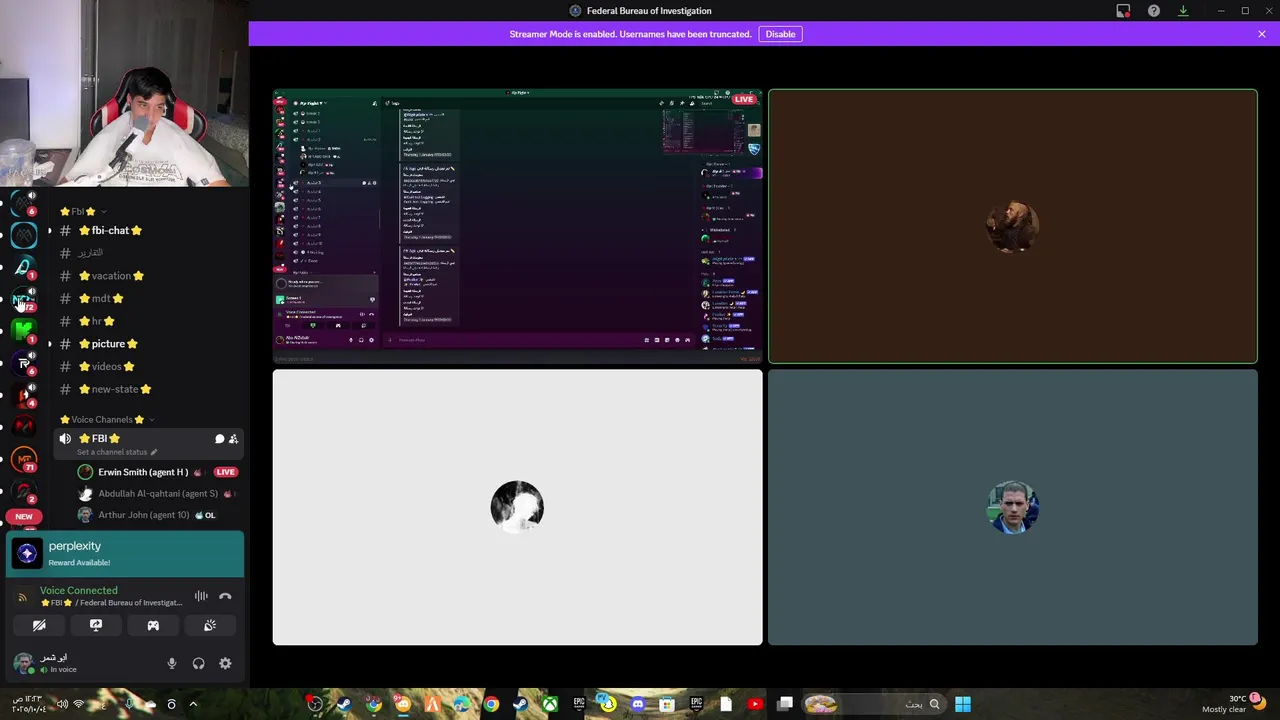
Task: Focus the live screen share stream tile
Action: pyautogui.click(x=517, y=227)
